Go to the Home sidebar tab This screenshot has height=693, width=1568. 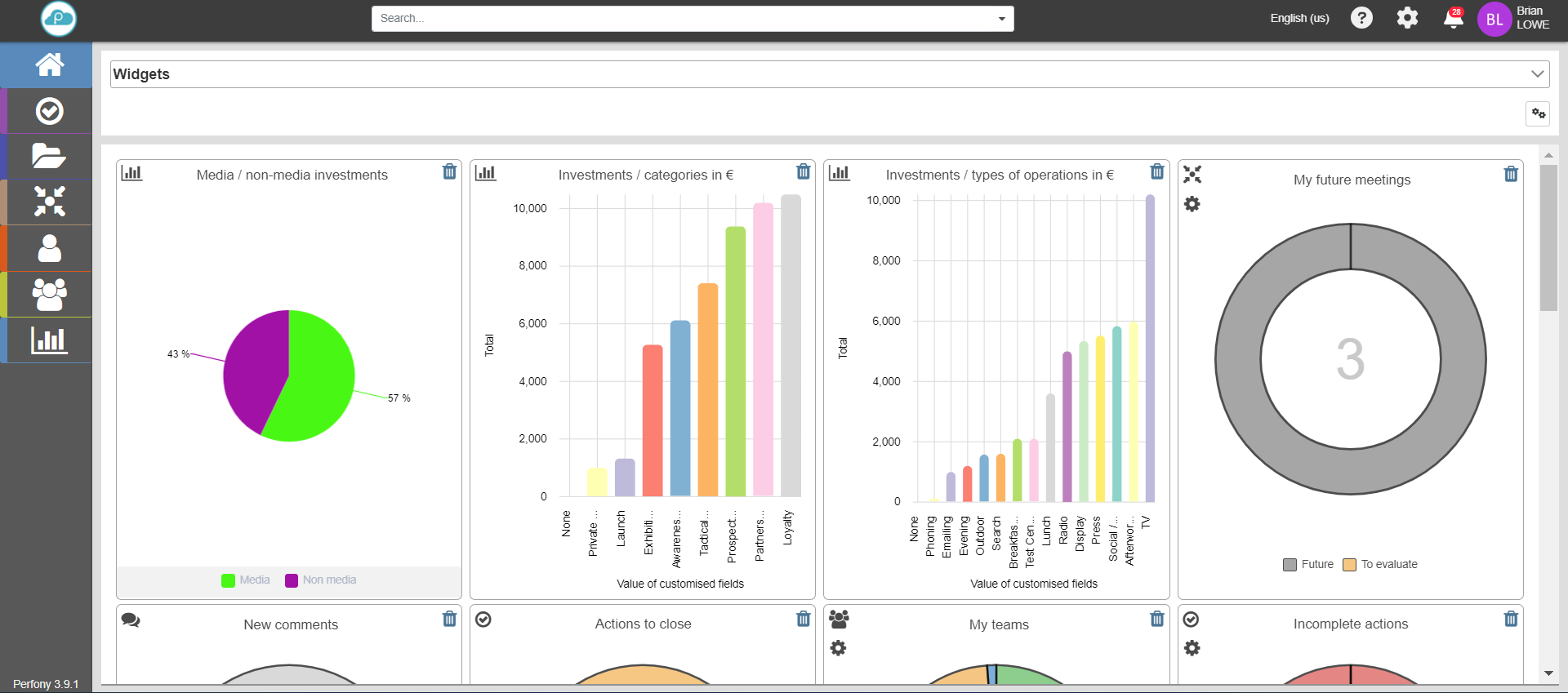[x=49, y=64]
